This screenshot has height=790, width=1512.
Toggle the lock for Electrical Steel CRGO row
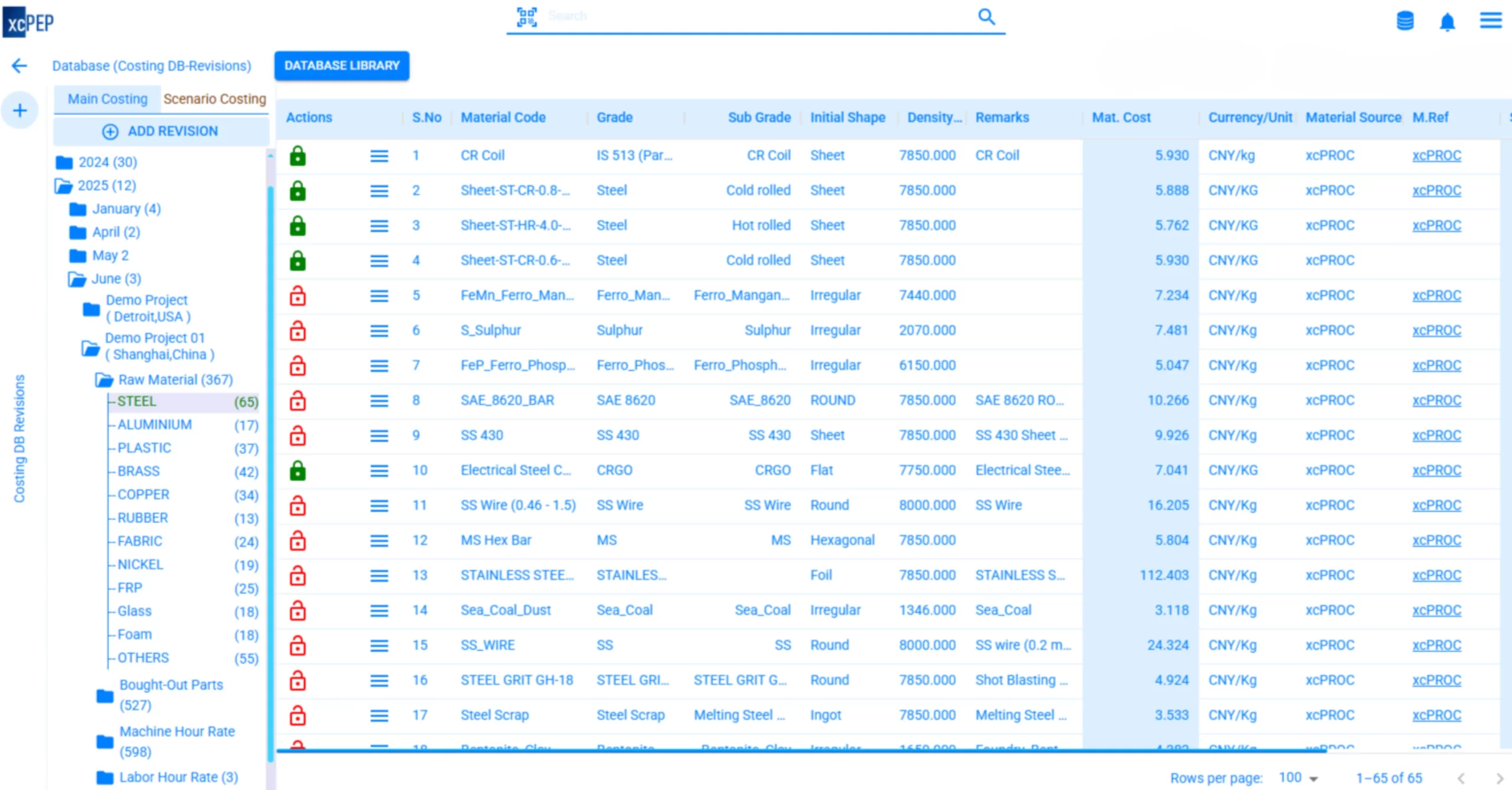point(298,470)
